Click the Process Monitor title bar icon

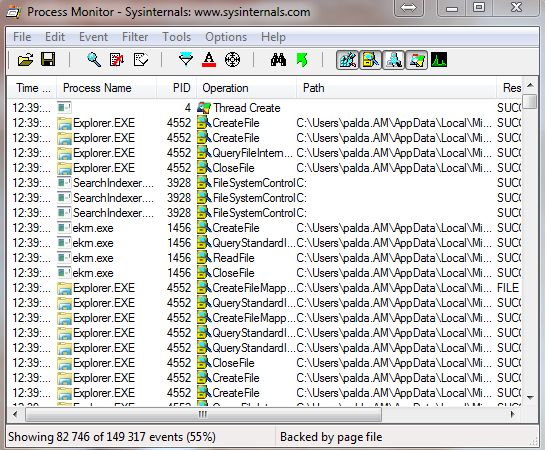pyautogui.click(x=13, y=12)
